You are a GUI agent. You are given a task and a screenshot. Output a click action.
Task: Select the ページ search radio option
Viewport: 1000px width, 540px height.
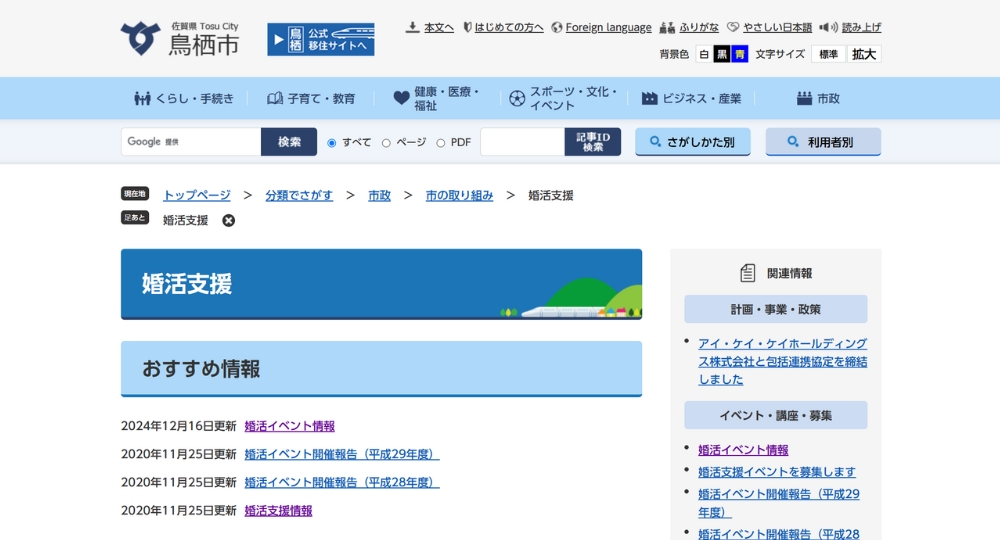click(386, 143)
